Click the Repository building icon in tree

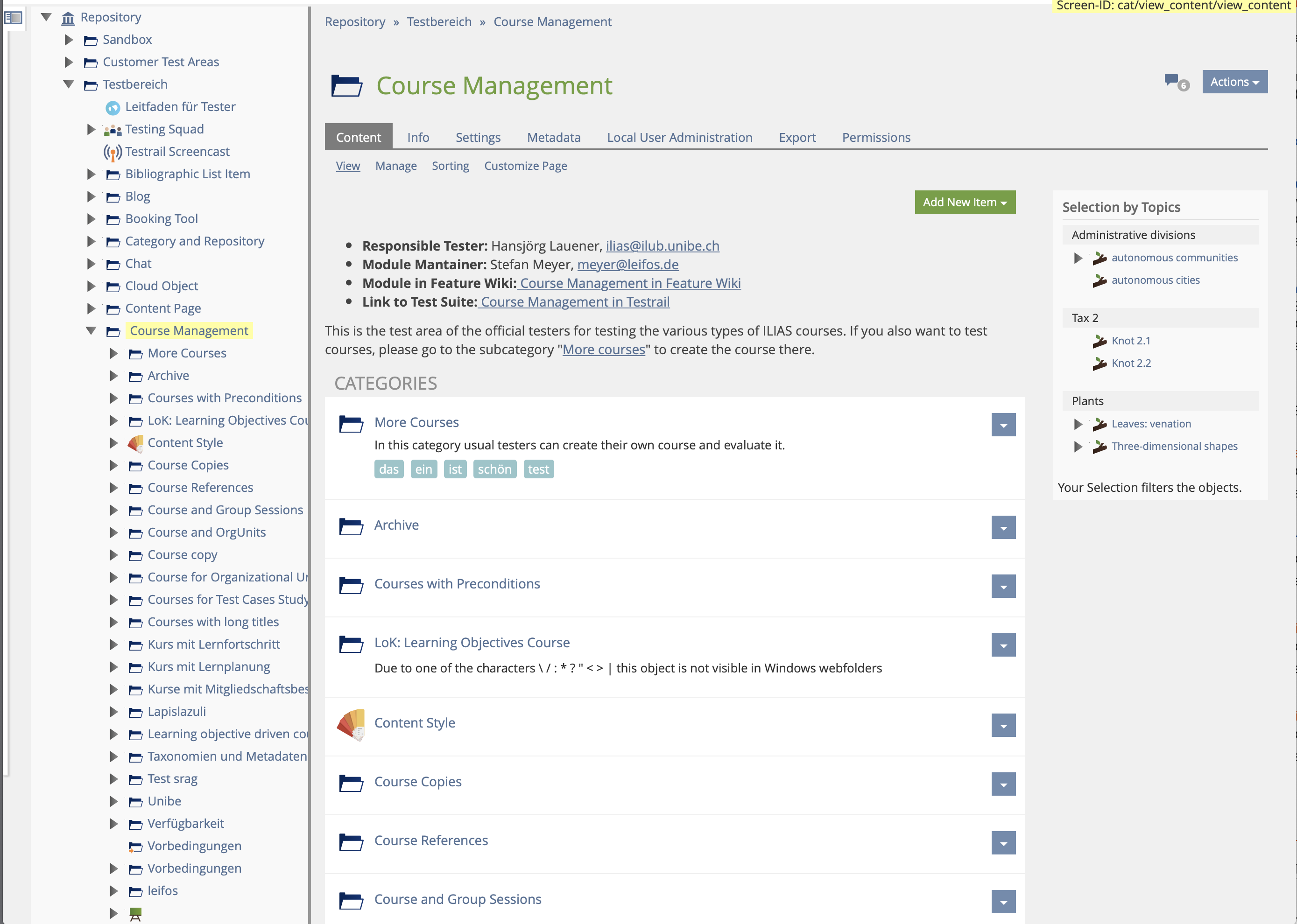68,18
